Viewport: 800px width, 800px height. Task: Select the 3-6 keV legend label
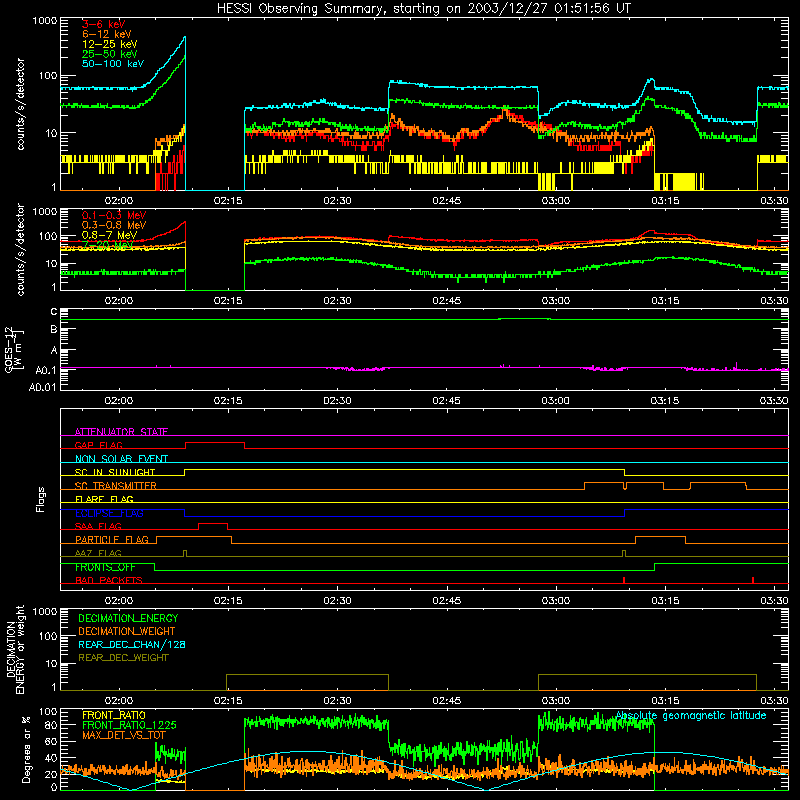click(x=104, y=24)
